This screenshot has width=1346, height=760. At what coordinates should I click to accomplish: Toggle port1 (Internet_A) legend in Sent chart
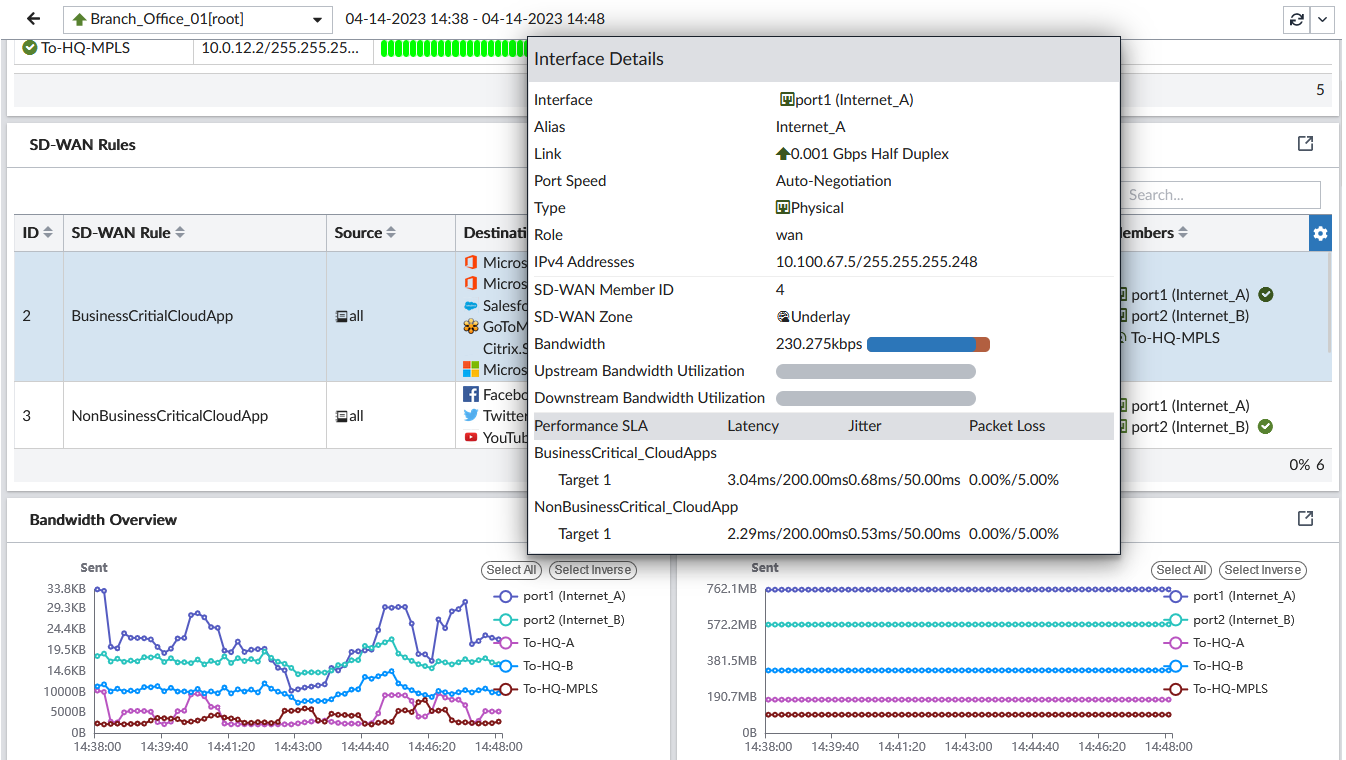click(573, 596)
